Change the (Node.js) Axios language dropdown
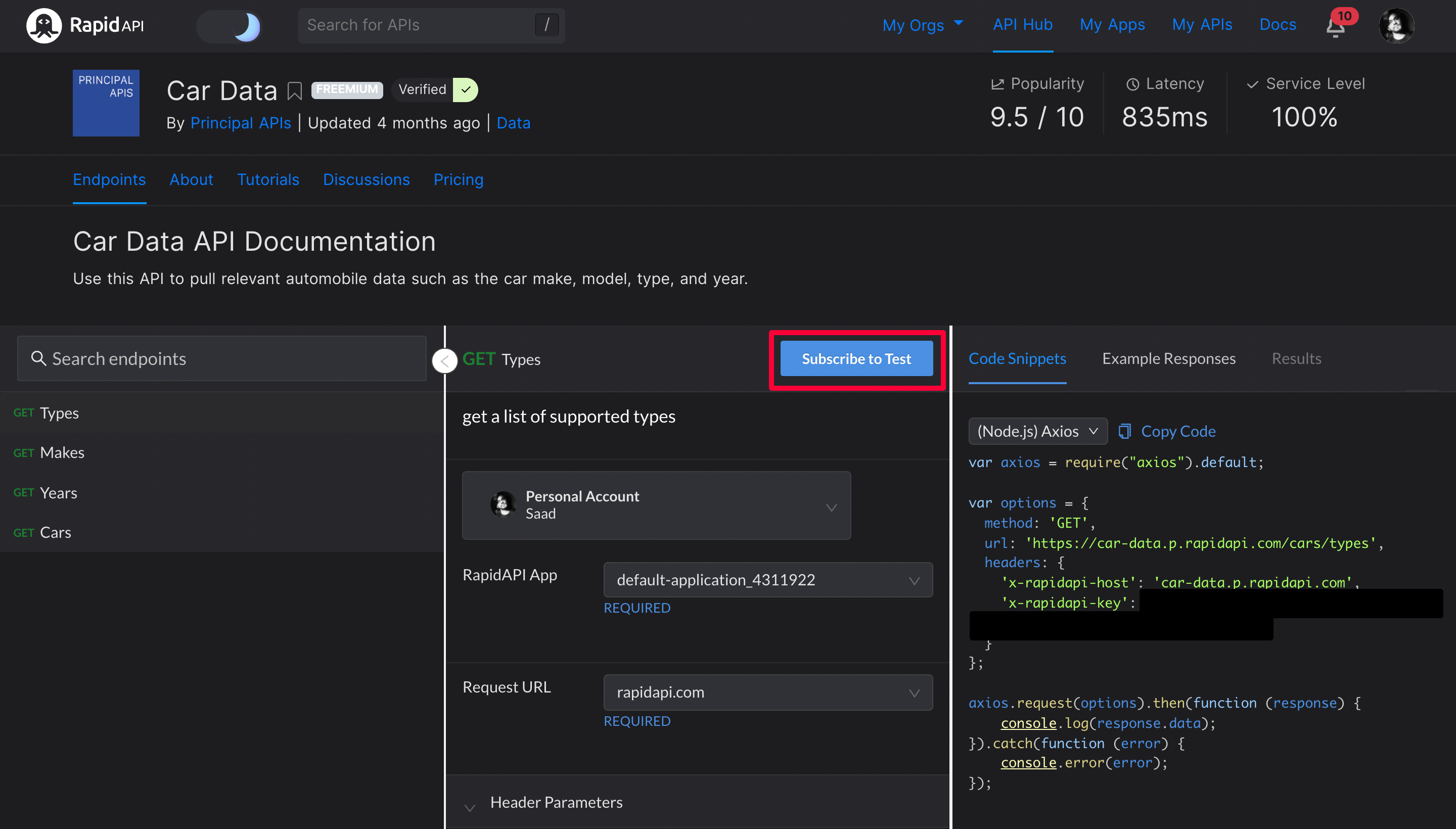The width and height of the screenshot is (1456, 829). [x=1037, y=432]
